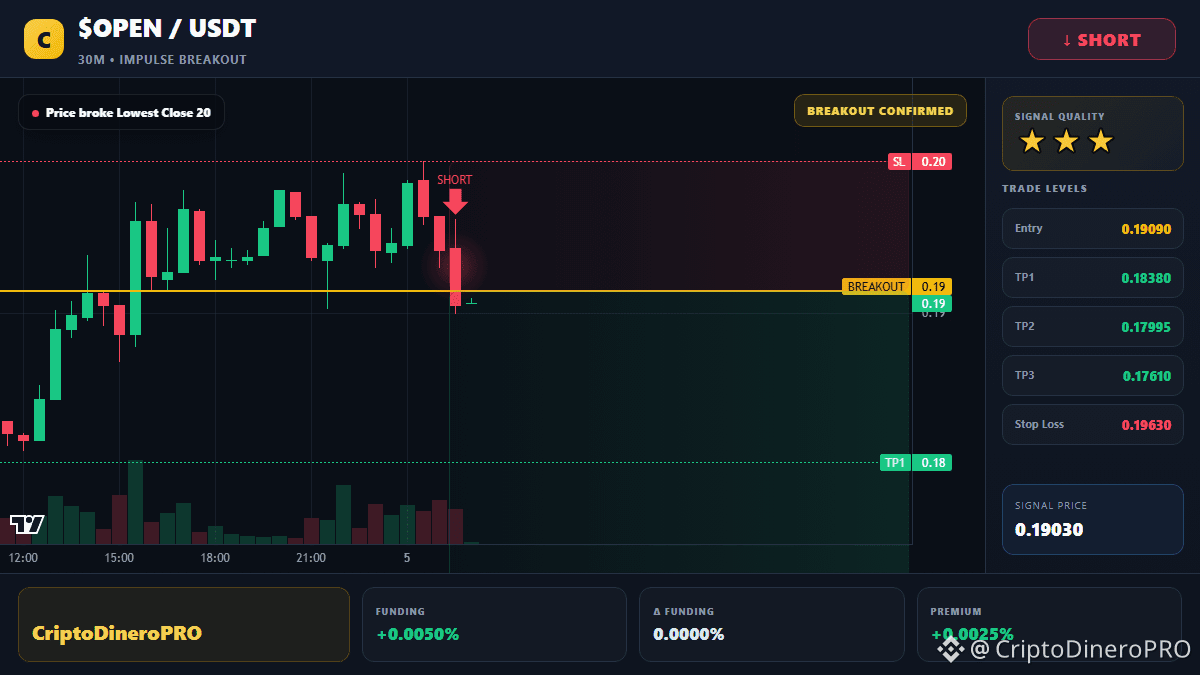Click the TradingView logo on the chart

[27, 523]
